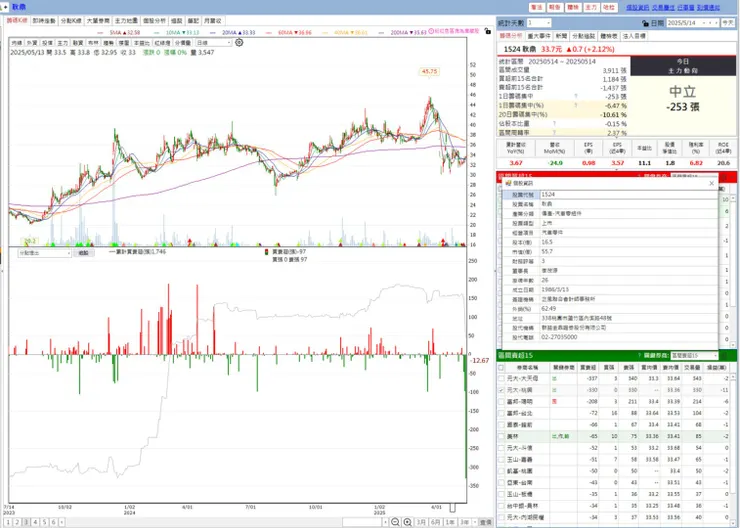Open dropdown arrow next to 3年 button

click(x=475, y=522)
